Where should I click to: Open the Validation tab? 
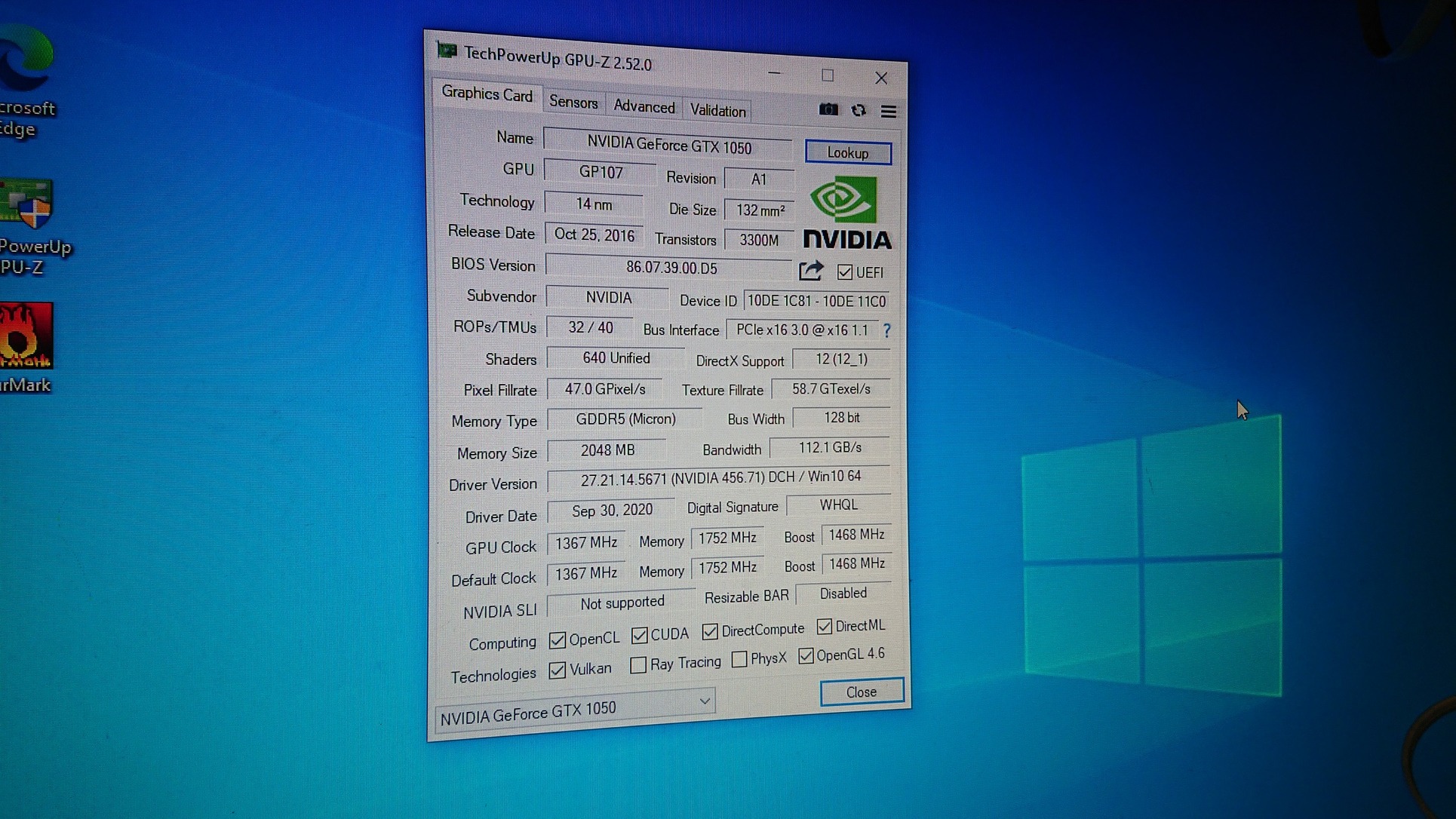(x=717, y=111)
